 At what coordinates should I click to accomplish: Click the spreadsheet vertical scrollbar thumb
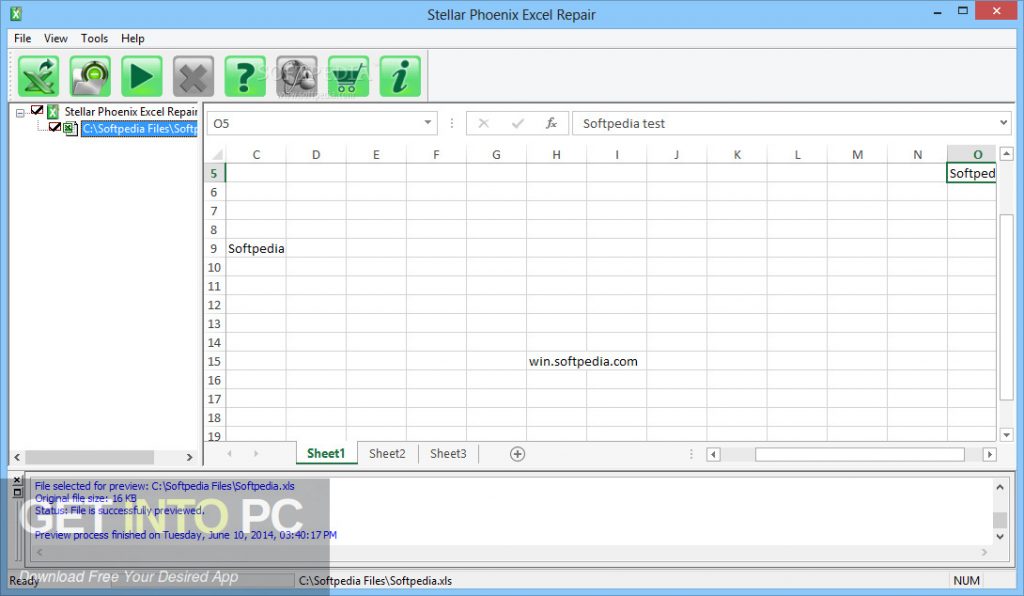tap(1006, 307)
